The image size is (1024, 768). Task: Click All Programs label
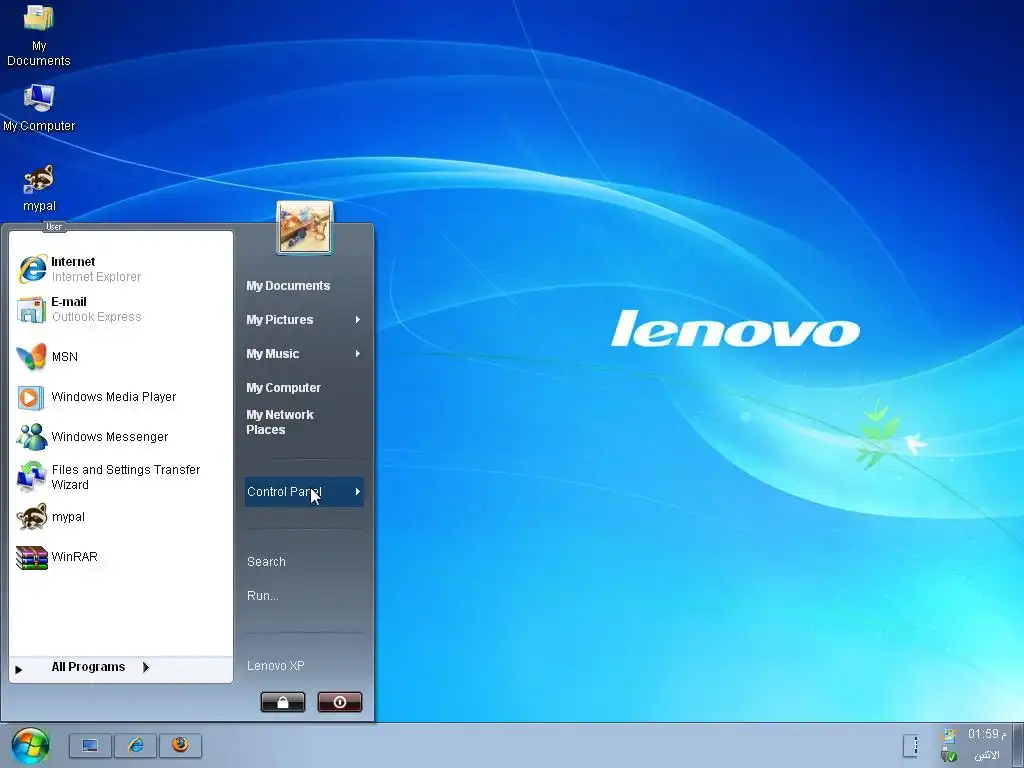pos(88,667)
